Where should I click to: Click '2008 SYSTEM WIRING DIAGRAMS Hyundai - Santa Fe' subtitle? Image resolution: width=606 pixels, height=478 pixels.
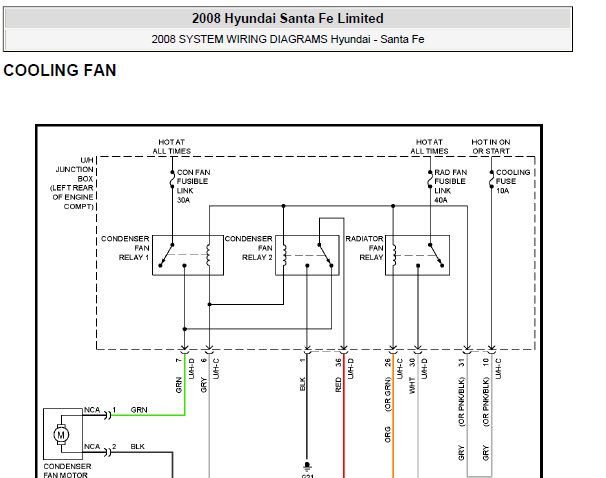click(x=288, y=39)
